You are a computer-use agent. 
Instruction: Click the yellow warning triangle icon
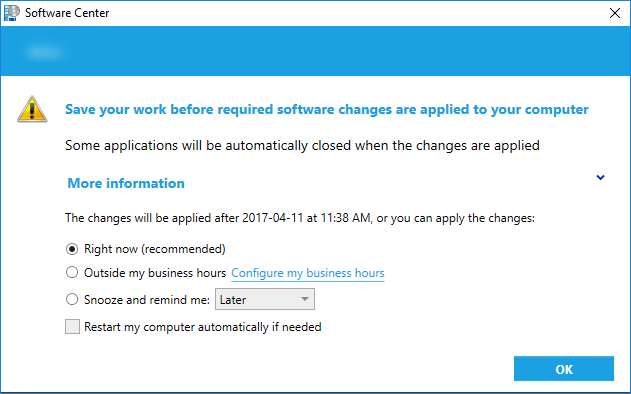(32, 109)
